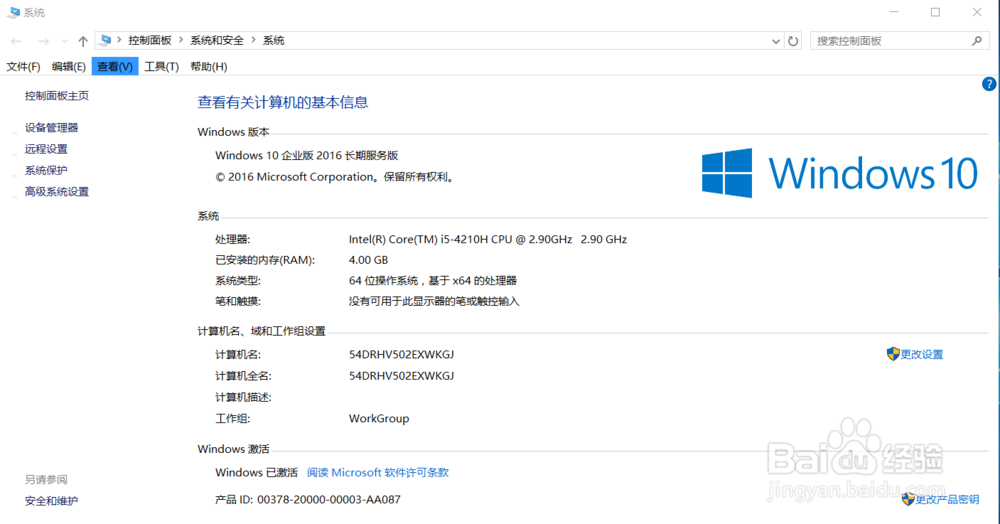Image resolution: width=1000 pixels, height=524 pixels.
Task: Maximize the 系统 window
Action: pyautogui.click(x=935, y=12)
